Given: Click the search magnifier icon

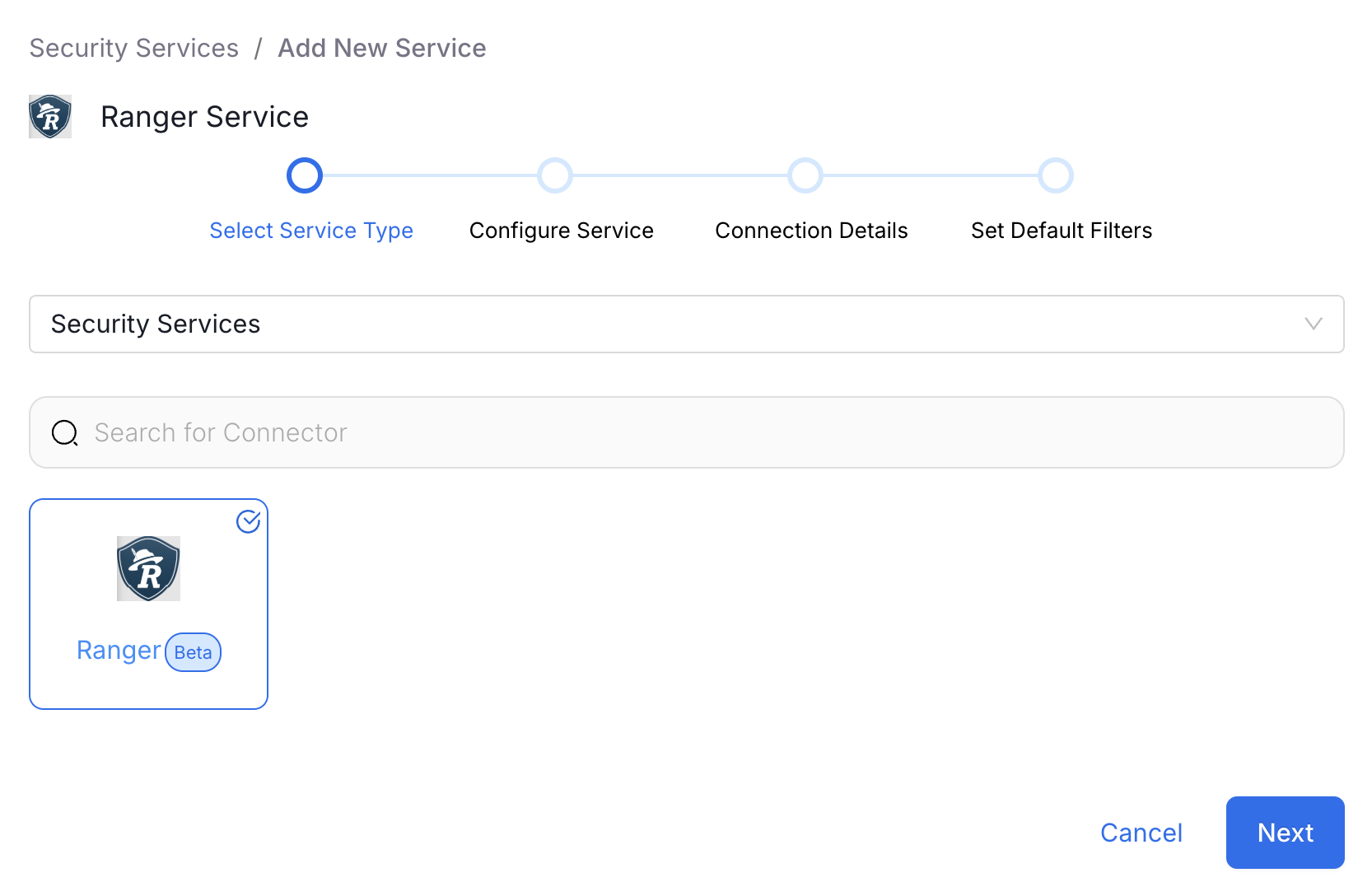Looking at the screenshot, I should coord(64,432).
